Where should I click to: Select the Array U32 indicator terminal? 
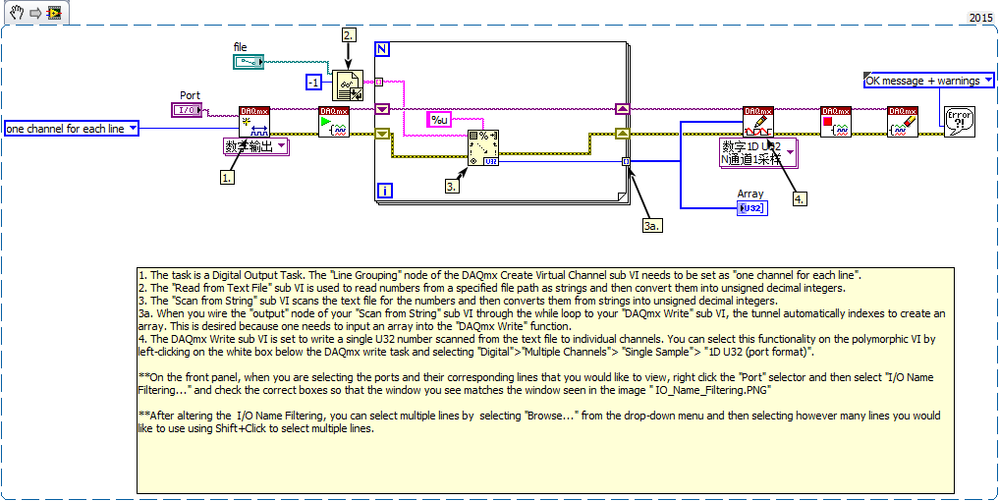752,208
